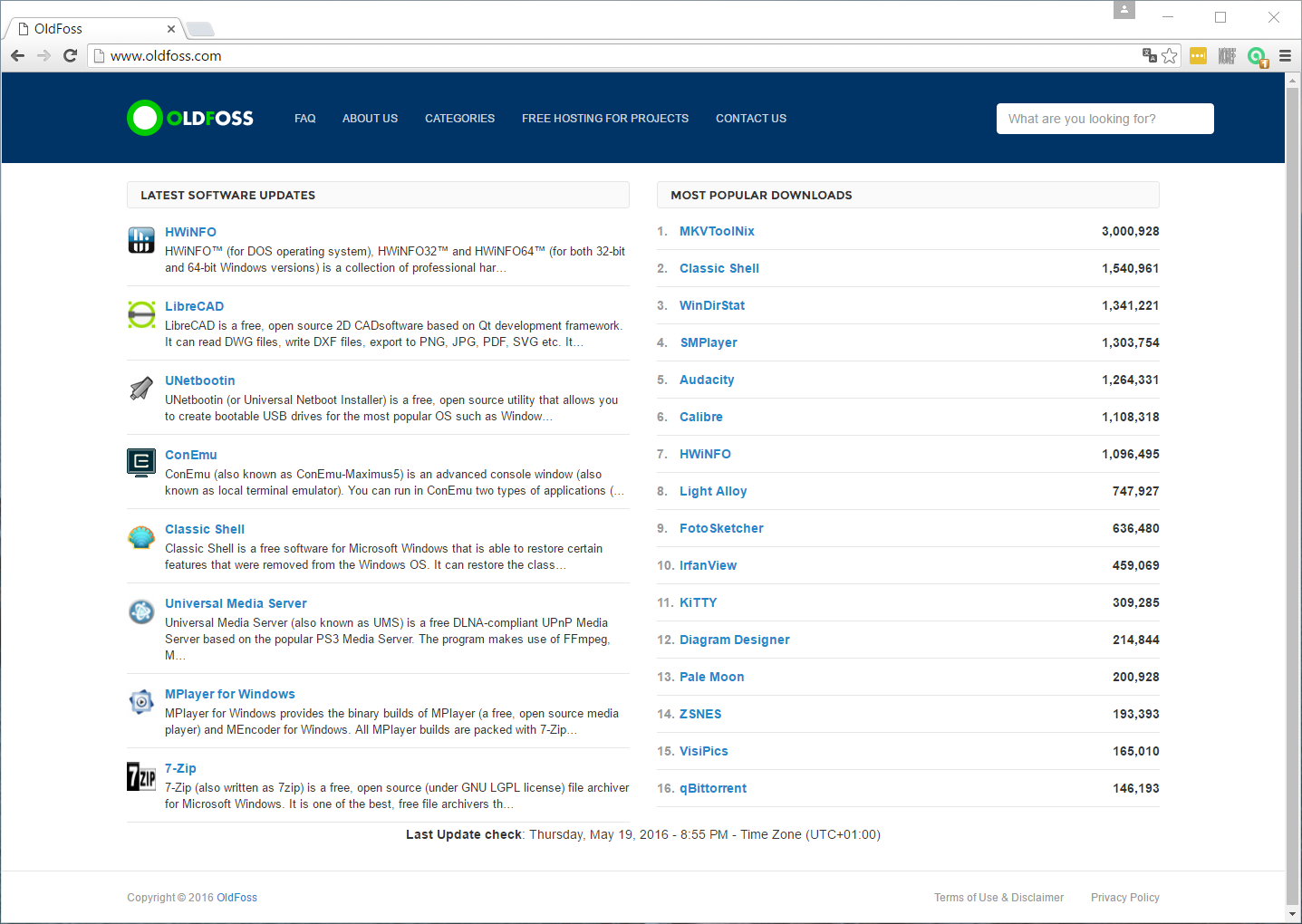Click the LibreCAD gear logo icon
Image resolution: width=1302 pixels, height=924 pixels.
(x=141, y=315)
